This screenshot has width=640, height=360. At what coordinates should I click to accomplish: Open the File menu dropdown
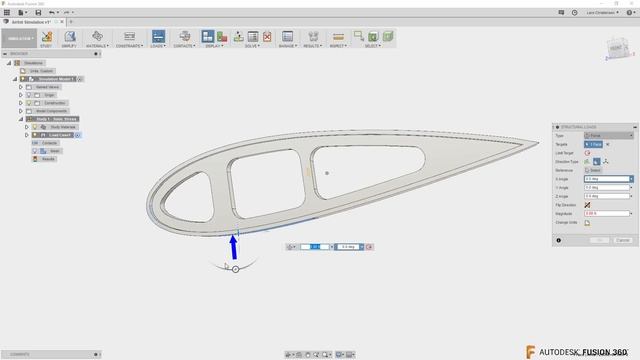coord(22,13)
